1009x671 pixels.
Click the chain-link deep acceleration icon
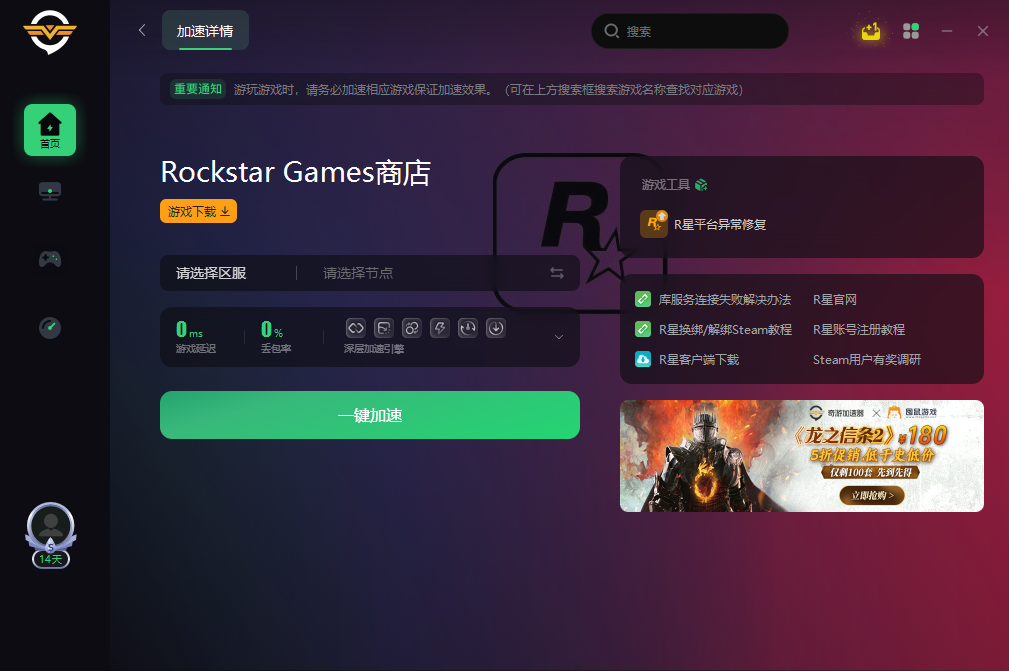[356, 328]
